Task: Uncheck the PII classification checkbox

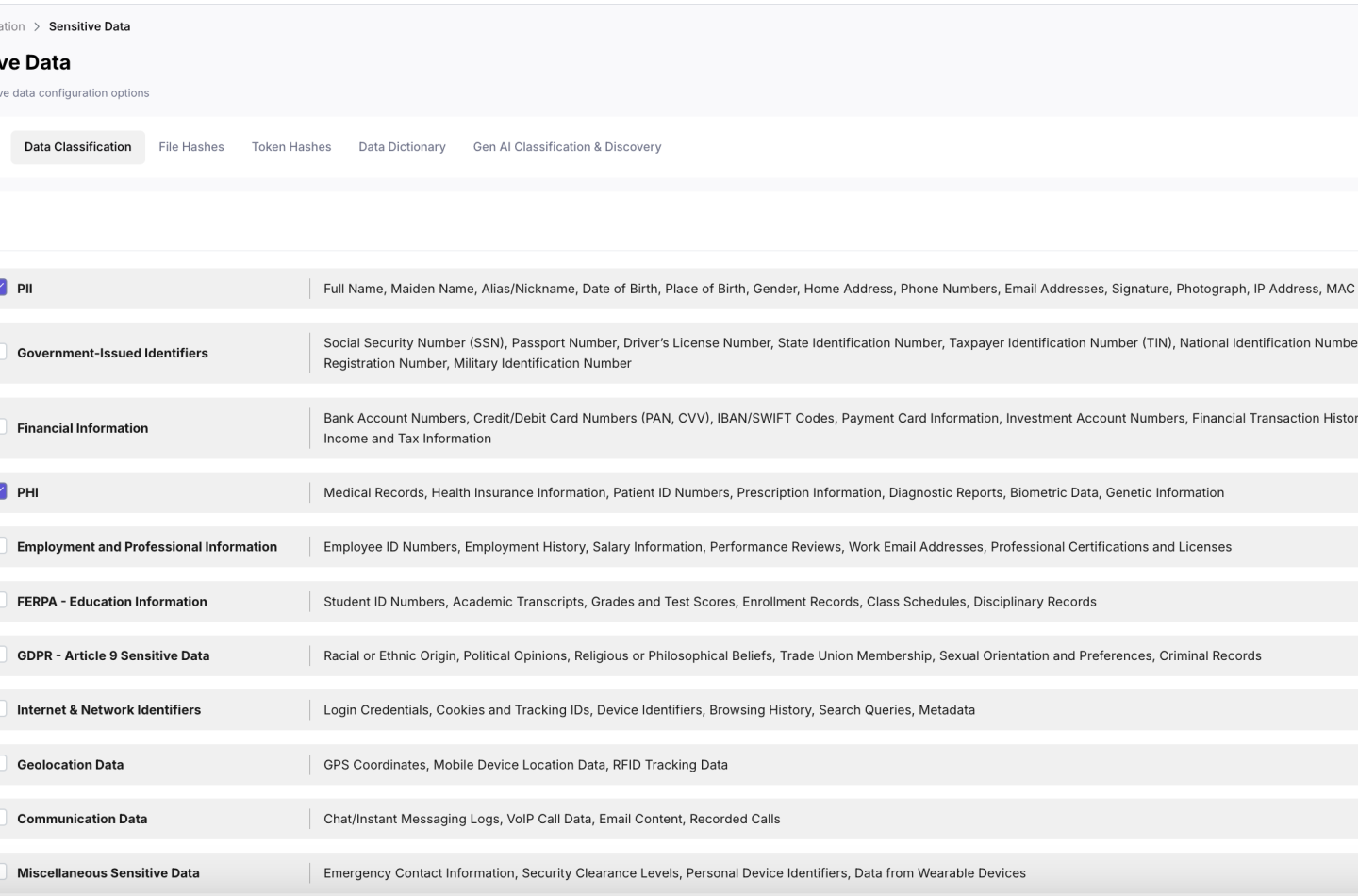Action: [2, 288]
